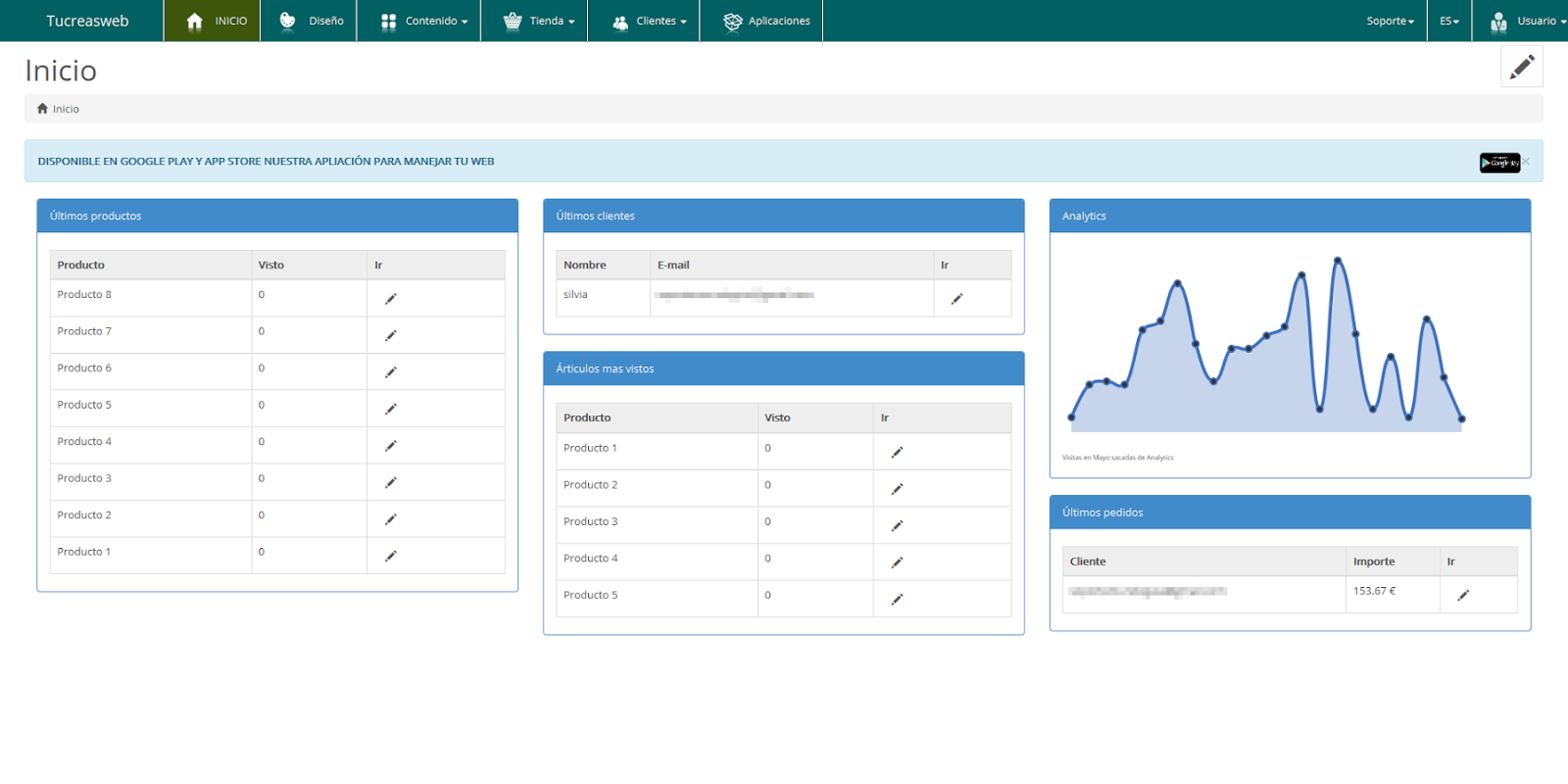Screen dimensions: 1568x784
Task: Click the Google Play badge in the banner
Action: 1498,163
